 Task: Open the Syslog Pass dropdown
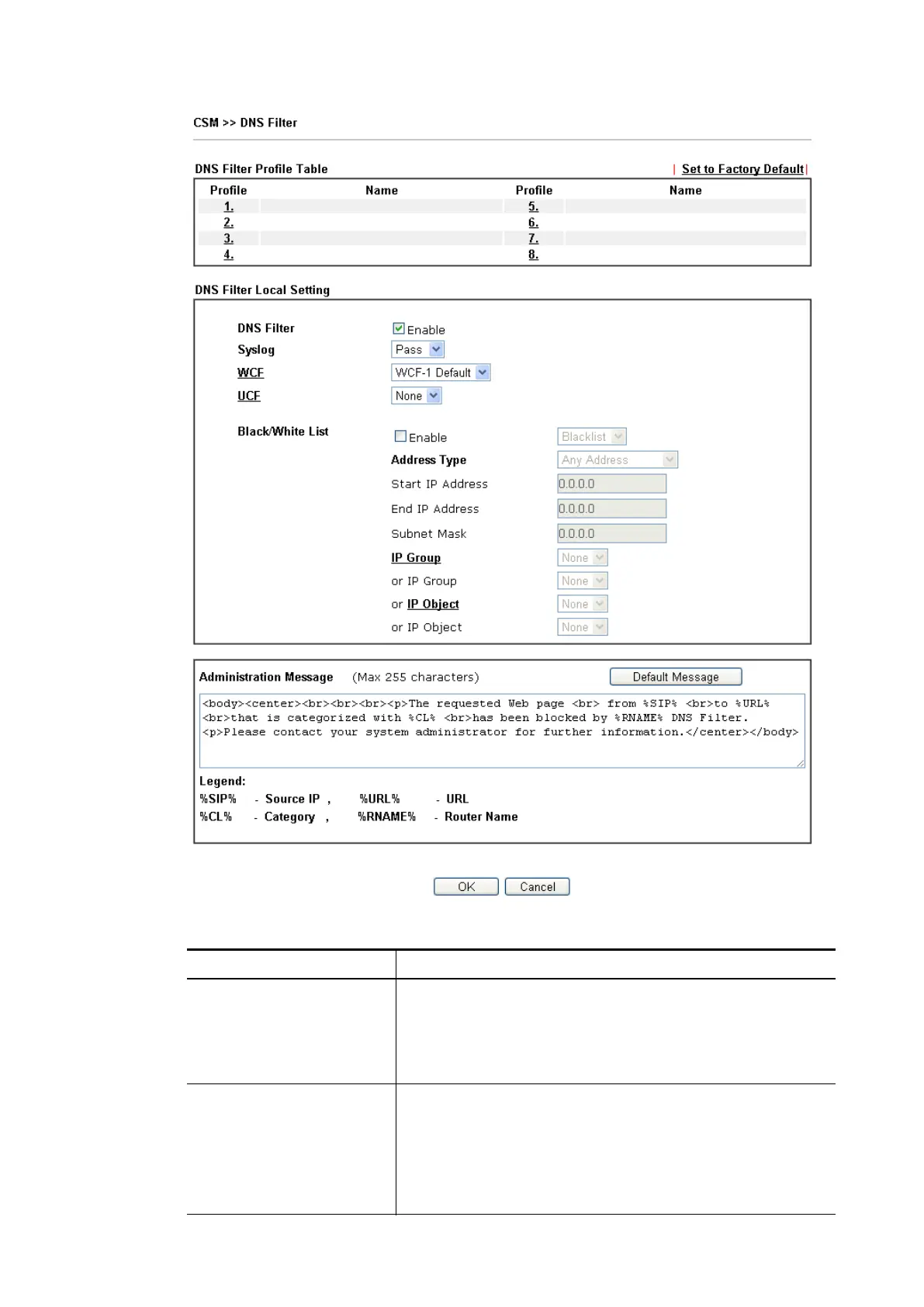point(417,349)
